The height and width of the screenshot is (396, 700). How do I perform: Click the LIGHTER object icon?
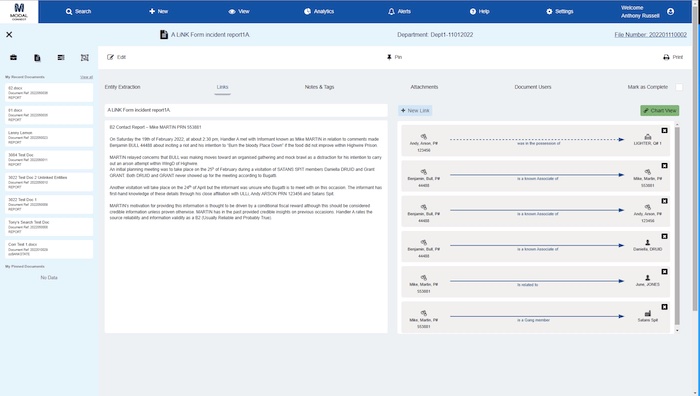pyautogui.click(x=648, y=136)
